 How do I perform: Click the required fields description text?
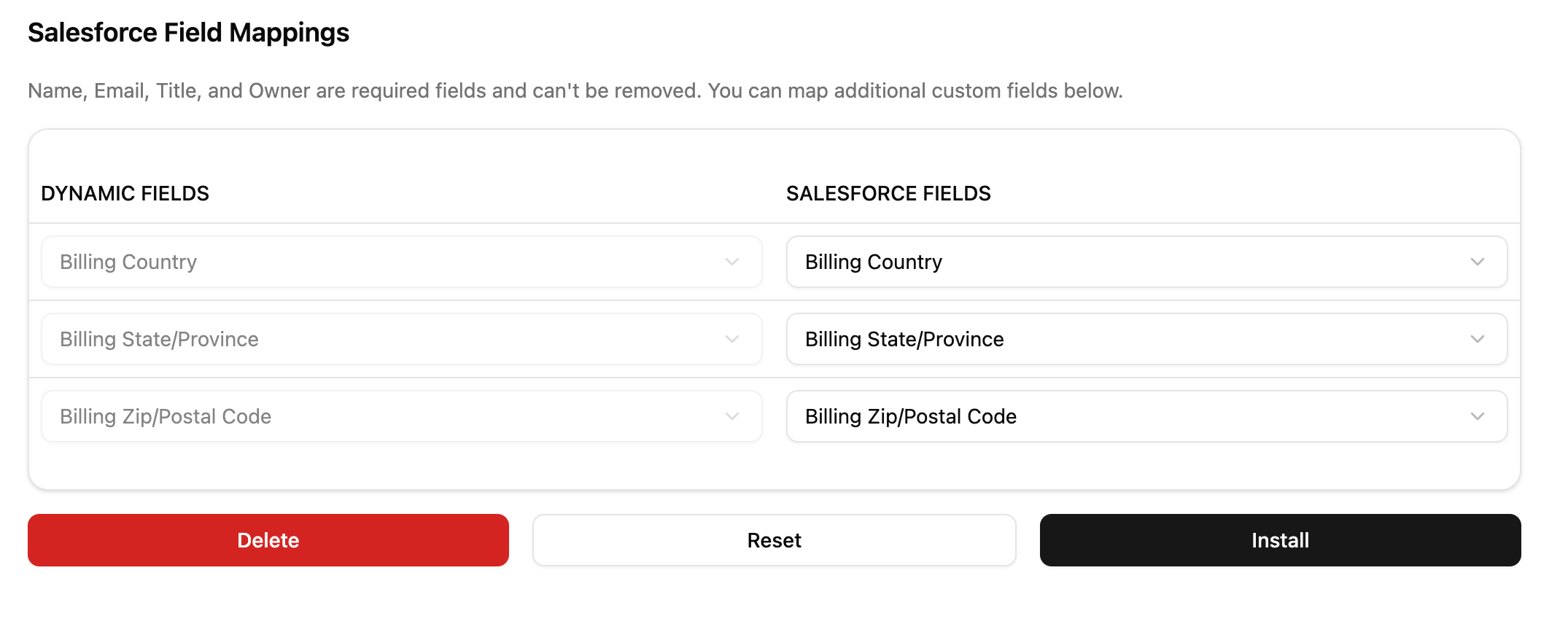point(575,90)
